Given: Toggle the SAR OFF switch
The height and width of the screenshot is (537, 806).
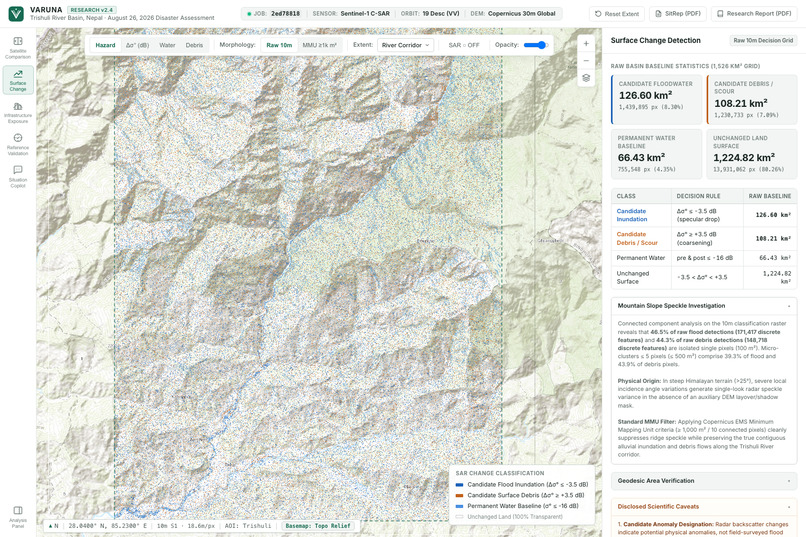Looking at the screenshot, I should (x=464, y=45).
